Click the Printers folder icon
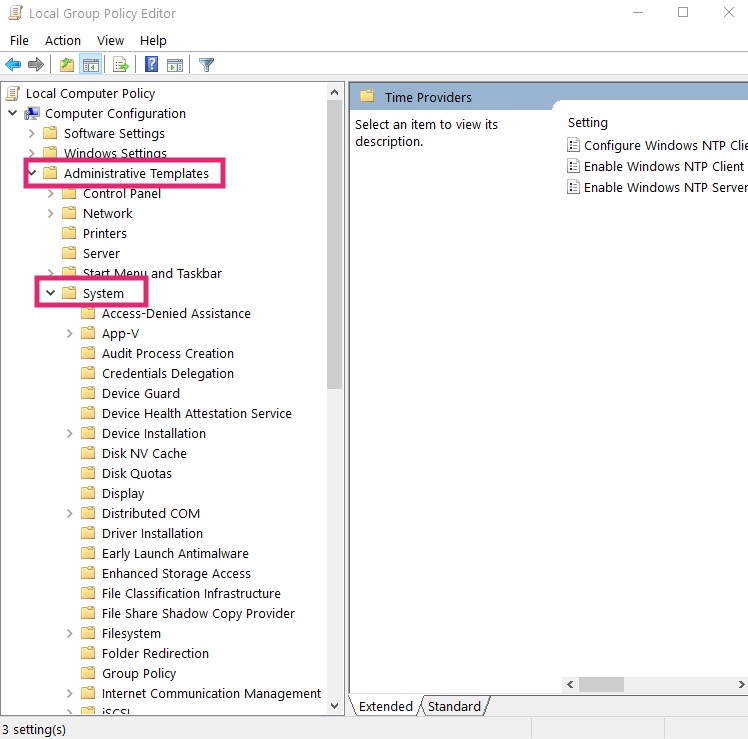The height and width of the screenshot is (739, 748). click(x=69, y=233)
